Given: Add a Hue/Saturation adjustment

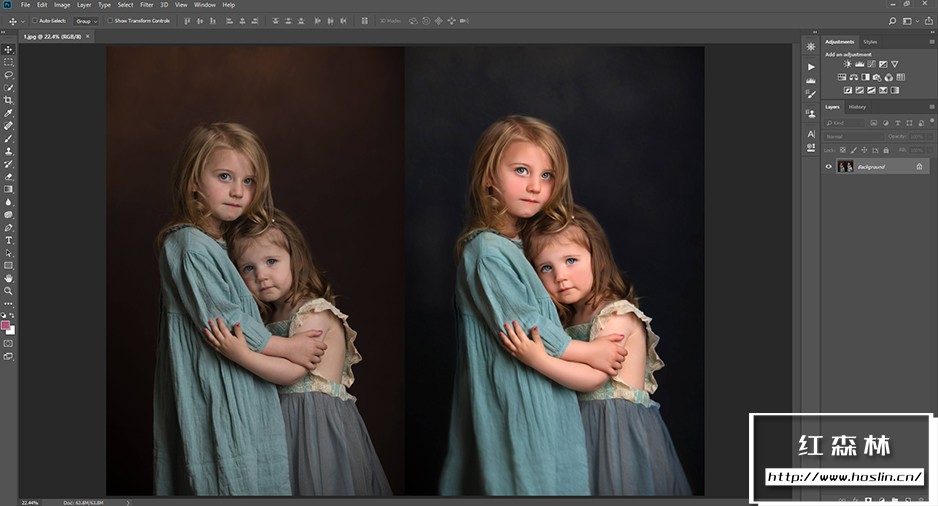Looking at the screenshot, I should click(842, 77).
